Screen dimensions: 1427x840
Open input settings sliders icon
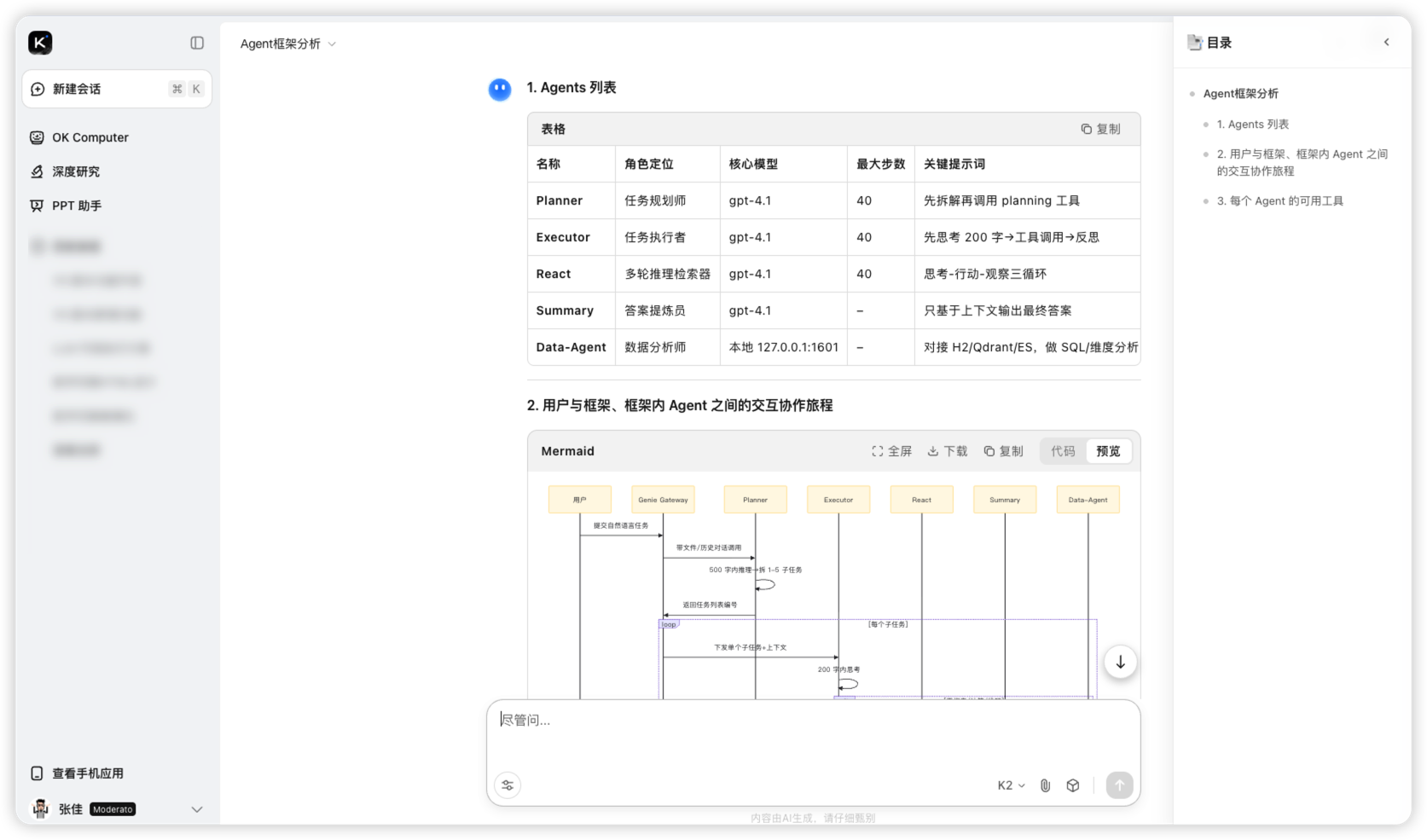(x=508, y=785)
